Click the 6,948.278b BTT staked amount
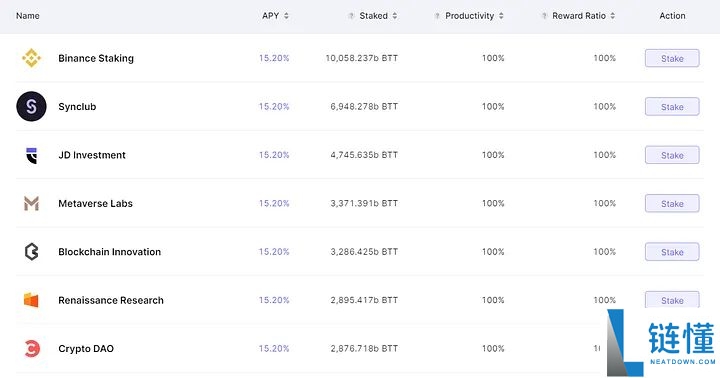720x378 pixels. pyautogui.click(x=364, y=107)
